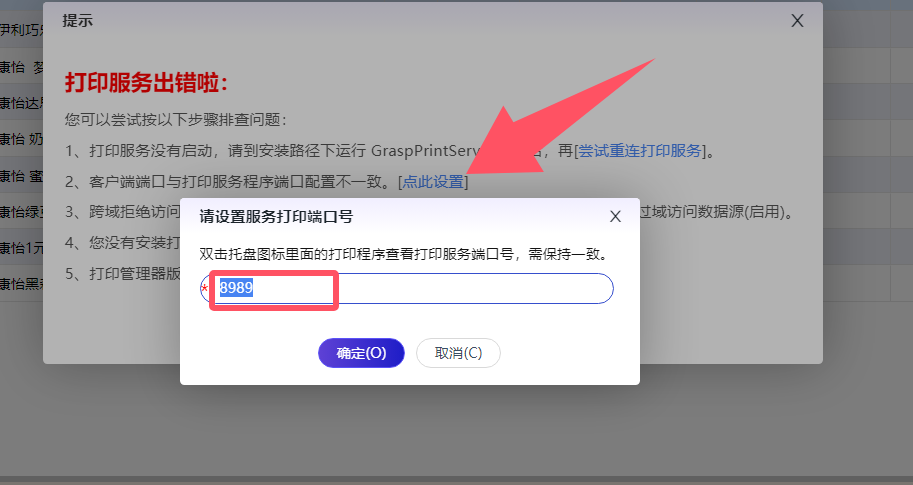Select the 康怡 奶 list row
This screenshot has height=485, width=913.
tap(20, 139)
